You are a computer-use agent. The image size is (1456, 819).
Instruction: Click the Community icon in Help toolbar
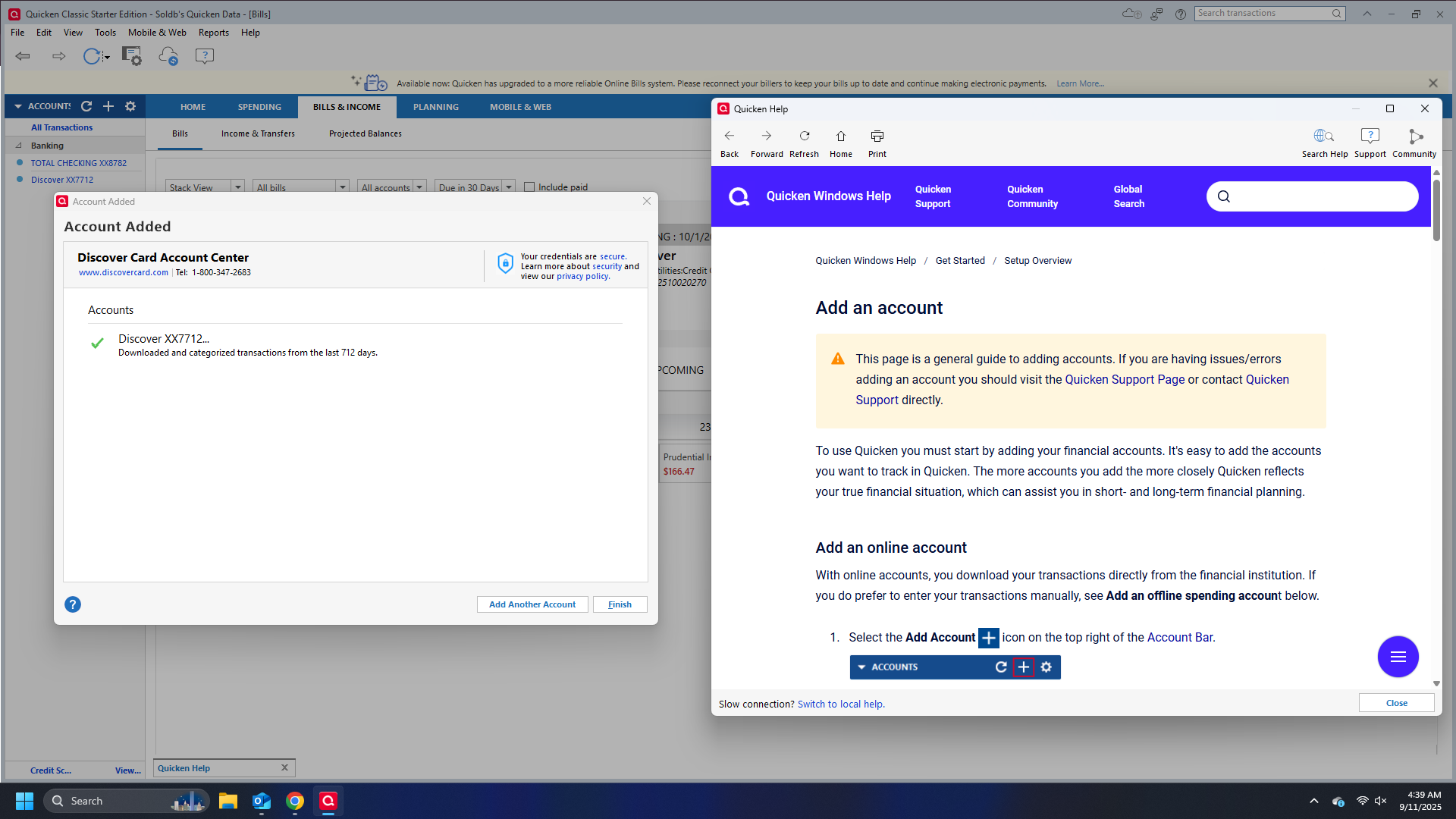[x=1414, y=136]
